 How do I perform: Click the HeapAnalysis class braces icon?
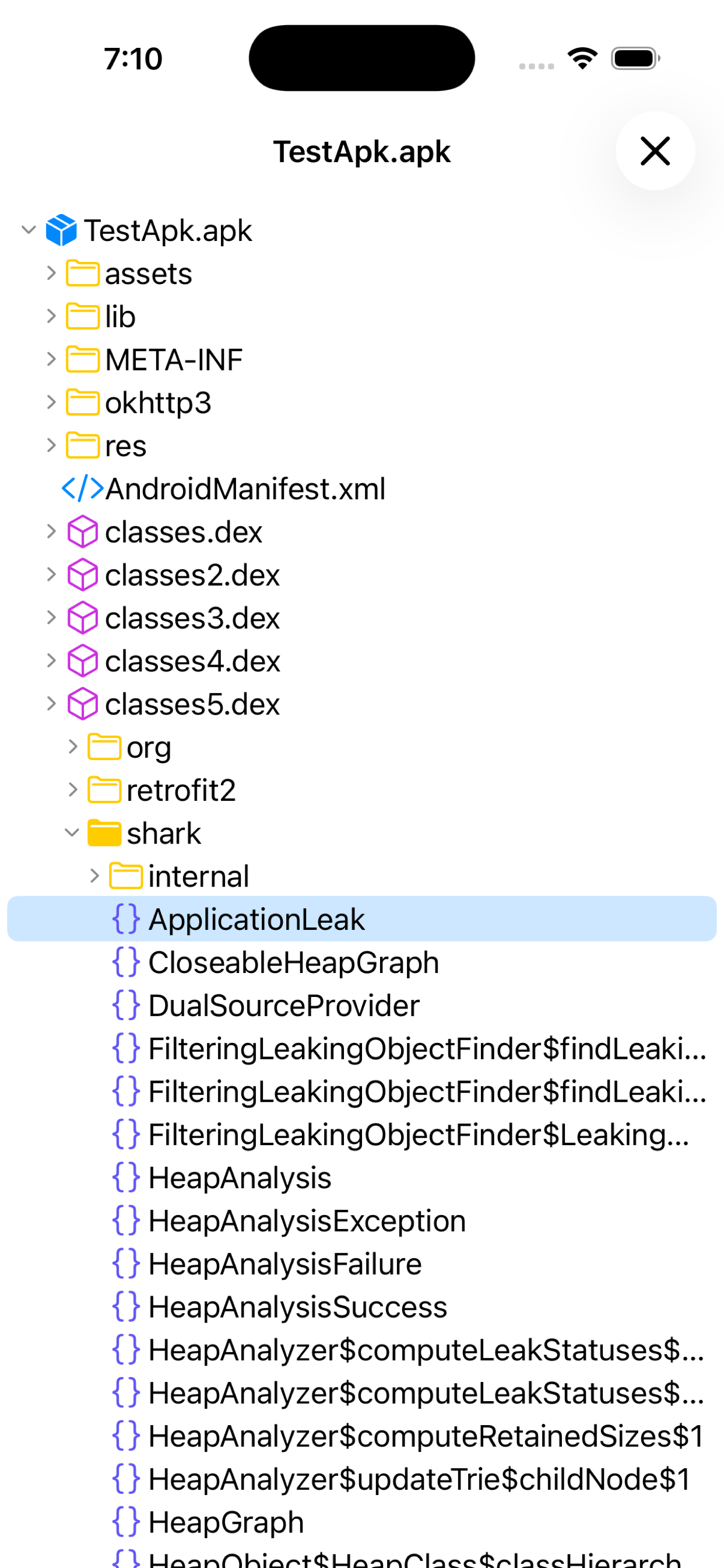[126, 1178]
